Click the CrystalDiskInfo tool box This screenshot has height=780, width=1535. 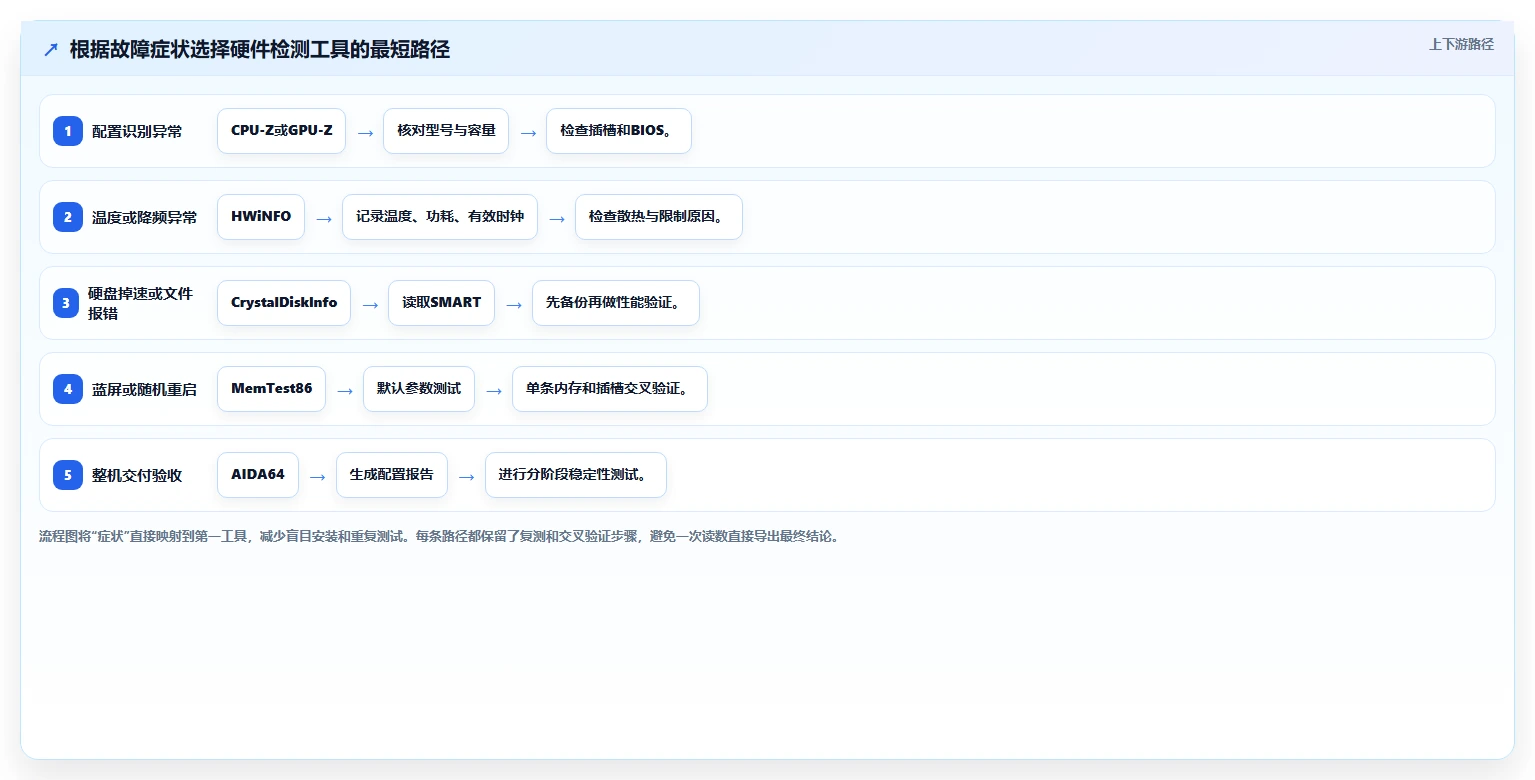point(284,303)
